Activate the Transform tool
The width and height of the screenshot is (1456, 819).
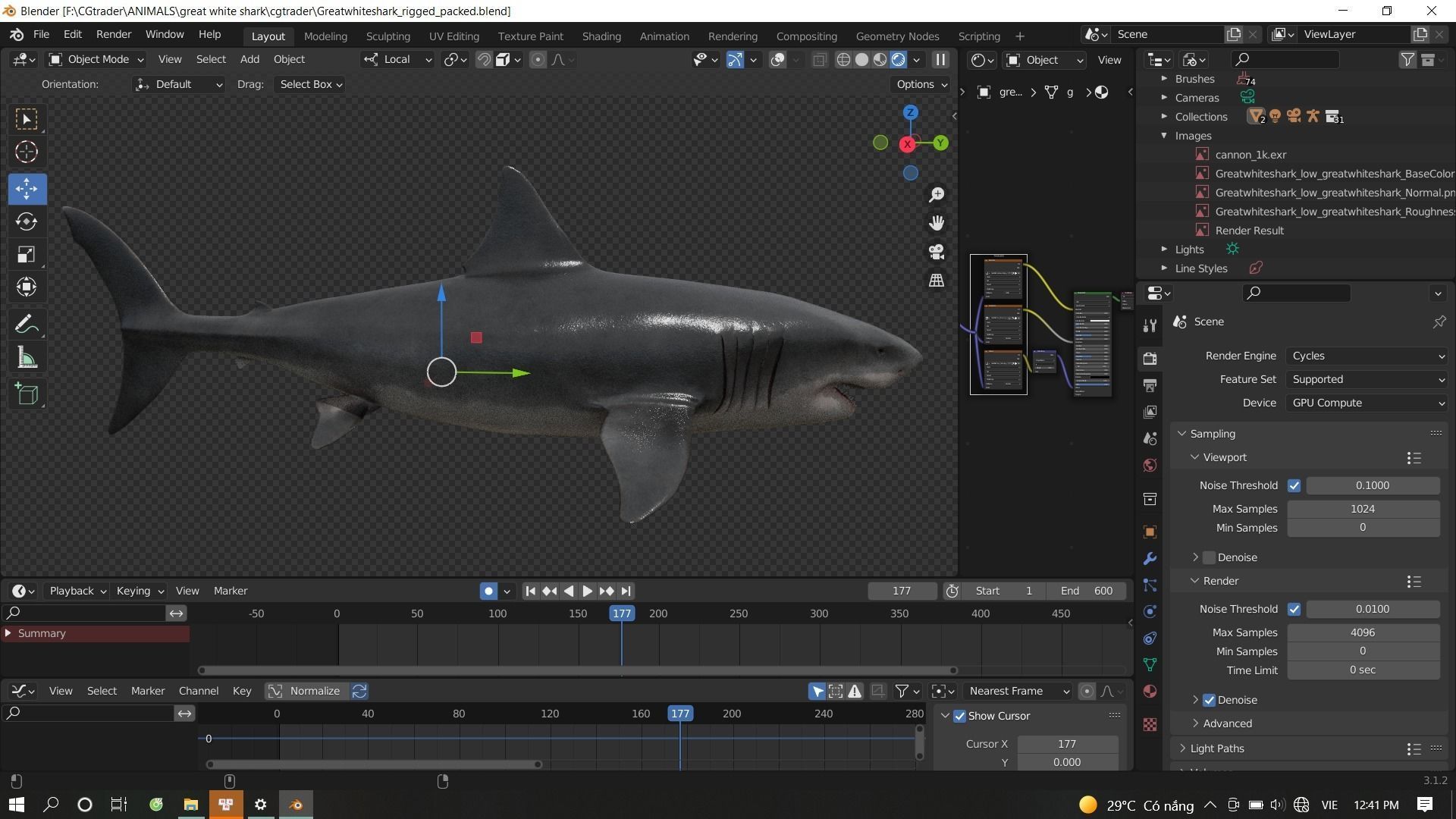tap(27, 287)
